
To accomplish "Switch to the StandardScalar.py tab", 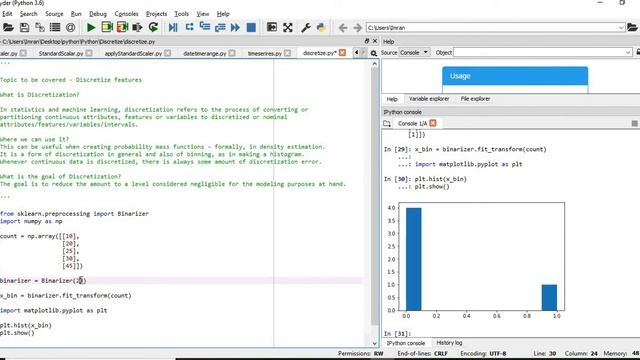I will [61, 53].
